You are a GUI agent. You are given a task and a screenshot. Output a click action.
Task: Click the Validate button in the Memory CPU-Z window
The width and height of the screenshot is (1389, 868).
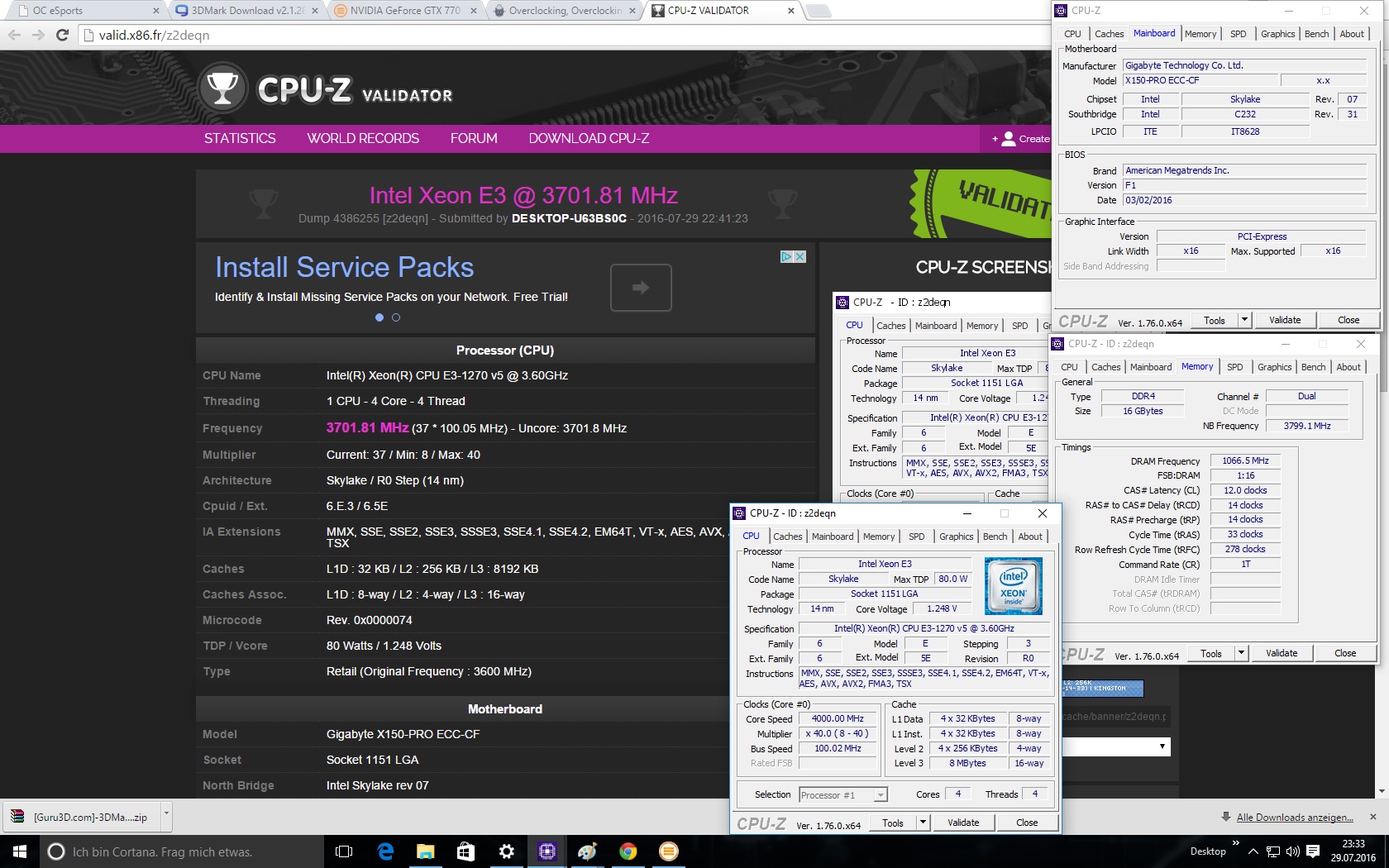click(x=1282, y=653)
